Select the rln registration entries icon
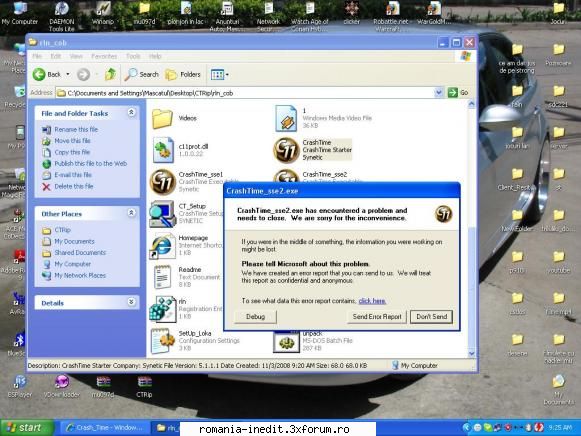 162,309
